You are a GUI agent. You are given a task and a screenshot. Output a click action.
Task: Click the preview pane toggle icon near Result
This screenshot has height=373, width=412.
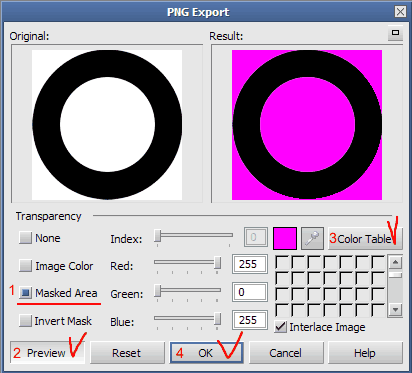point(395,33)
